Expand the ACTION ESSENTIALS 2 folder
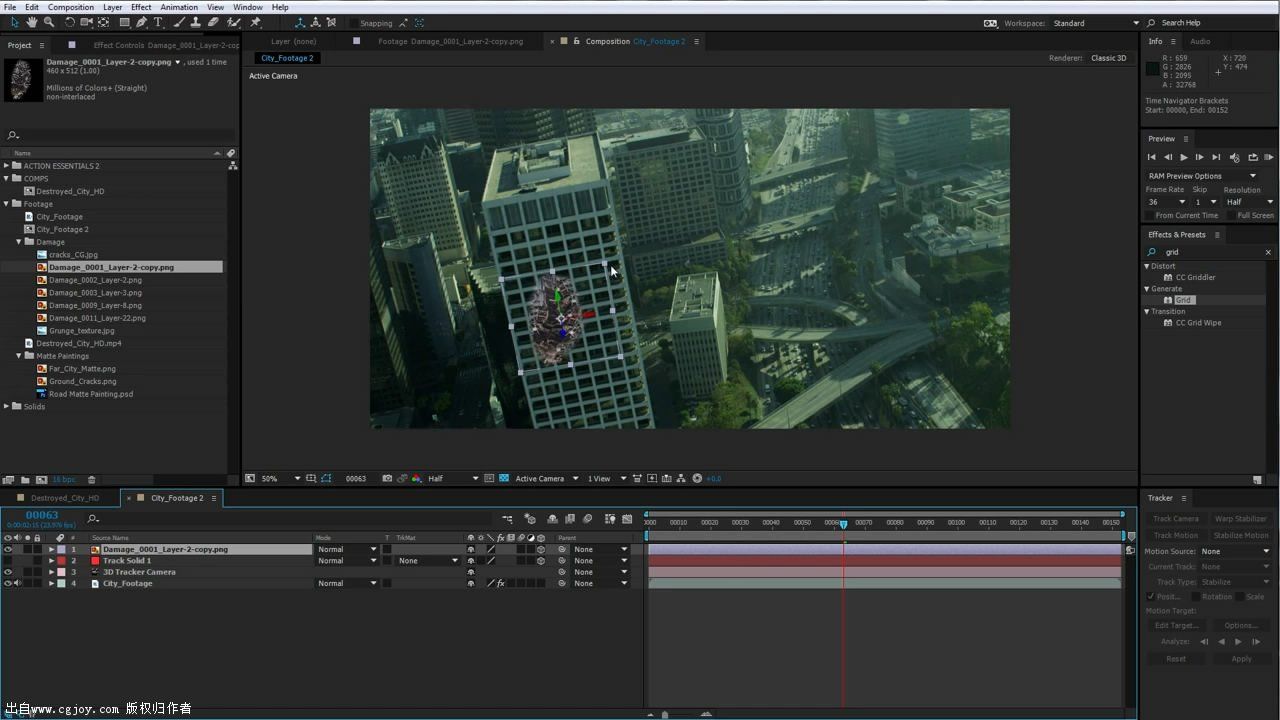Viewport: 1280px width, 720px height. coord(7,166)
